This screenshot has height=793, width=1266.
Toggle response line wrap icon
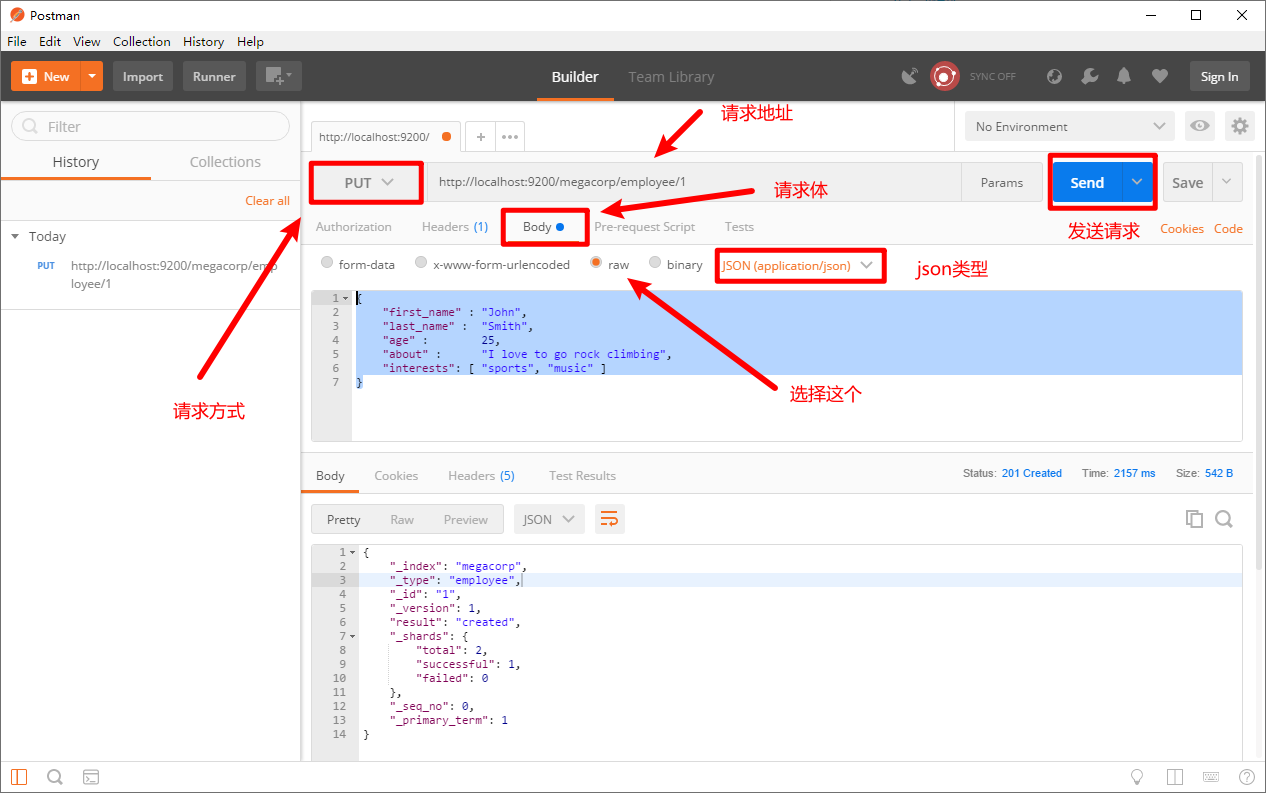coord(609,519)
